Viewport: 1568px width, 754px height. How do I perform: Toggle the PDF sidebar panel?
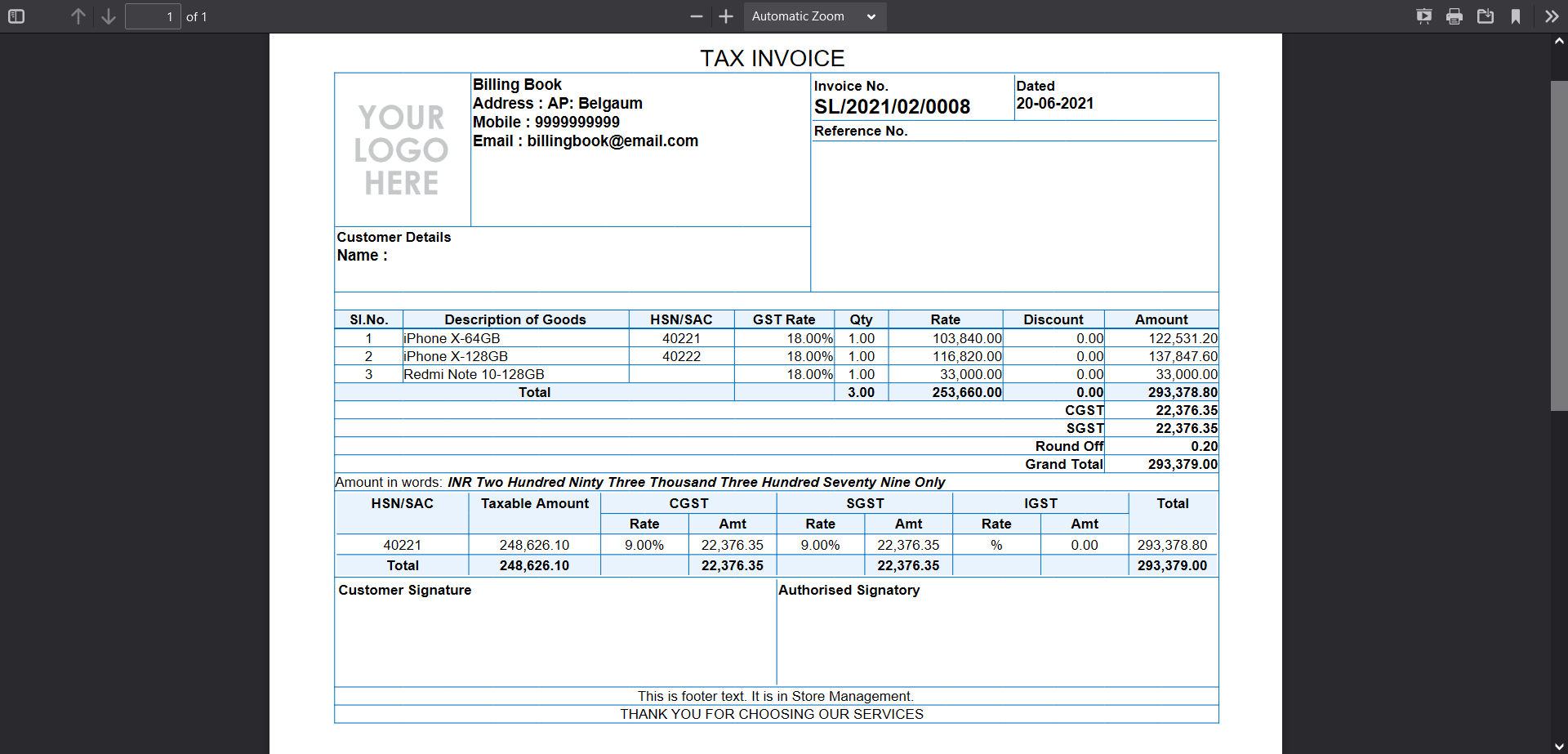click(x=16, y=16)
